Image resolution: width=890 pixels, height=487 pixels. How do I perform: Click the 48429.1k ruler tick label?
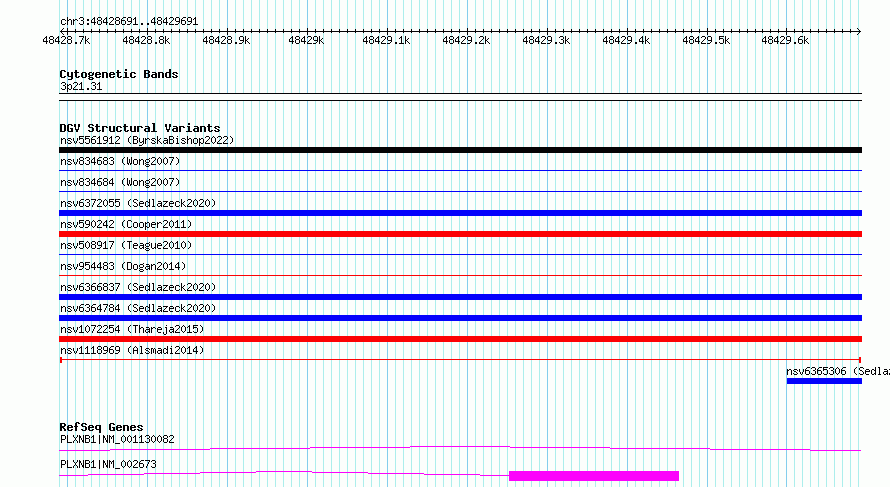pyautogui.click(x=386, y=40)
